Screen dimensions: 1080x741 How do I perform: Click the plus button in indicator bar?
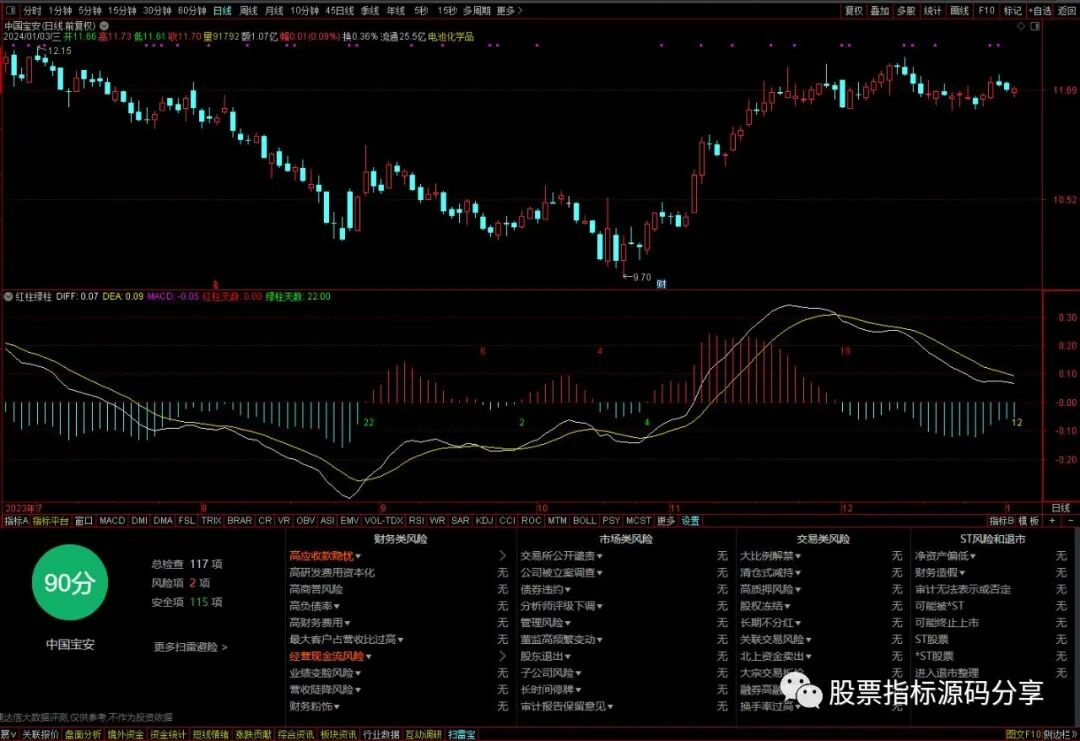point(1052,521)
